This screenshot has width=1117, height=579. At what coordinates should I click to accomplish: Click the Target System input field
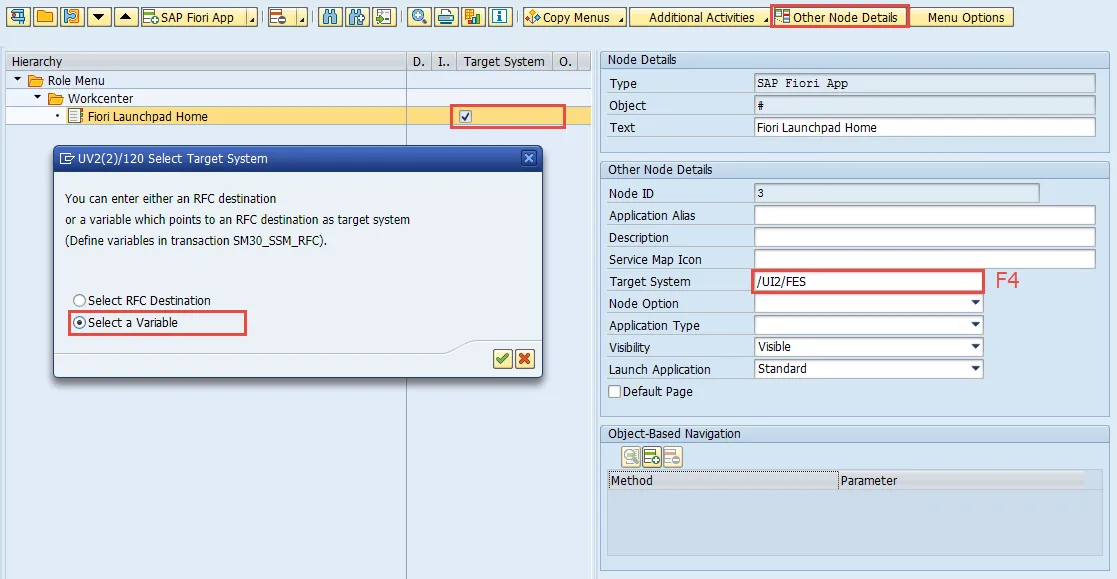867,282
